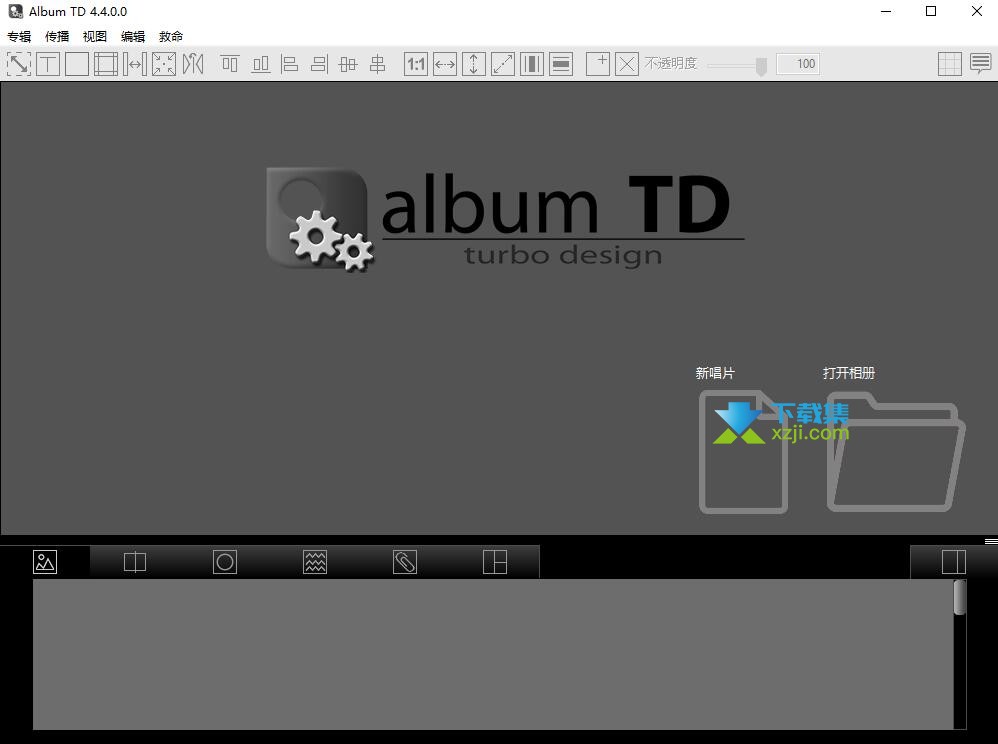Open an album via 打开相册 folder icon

coord(896,451)
